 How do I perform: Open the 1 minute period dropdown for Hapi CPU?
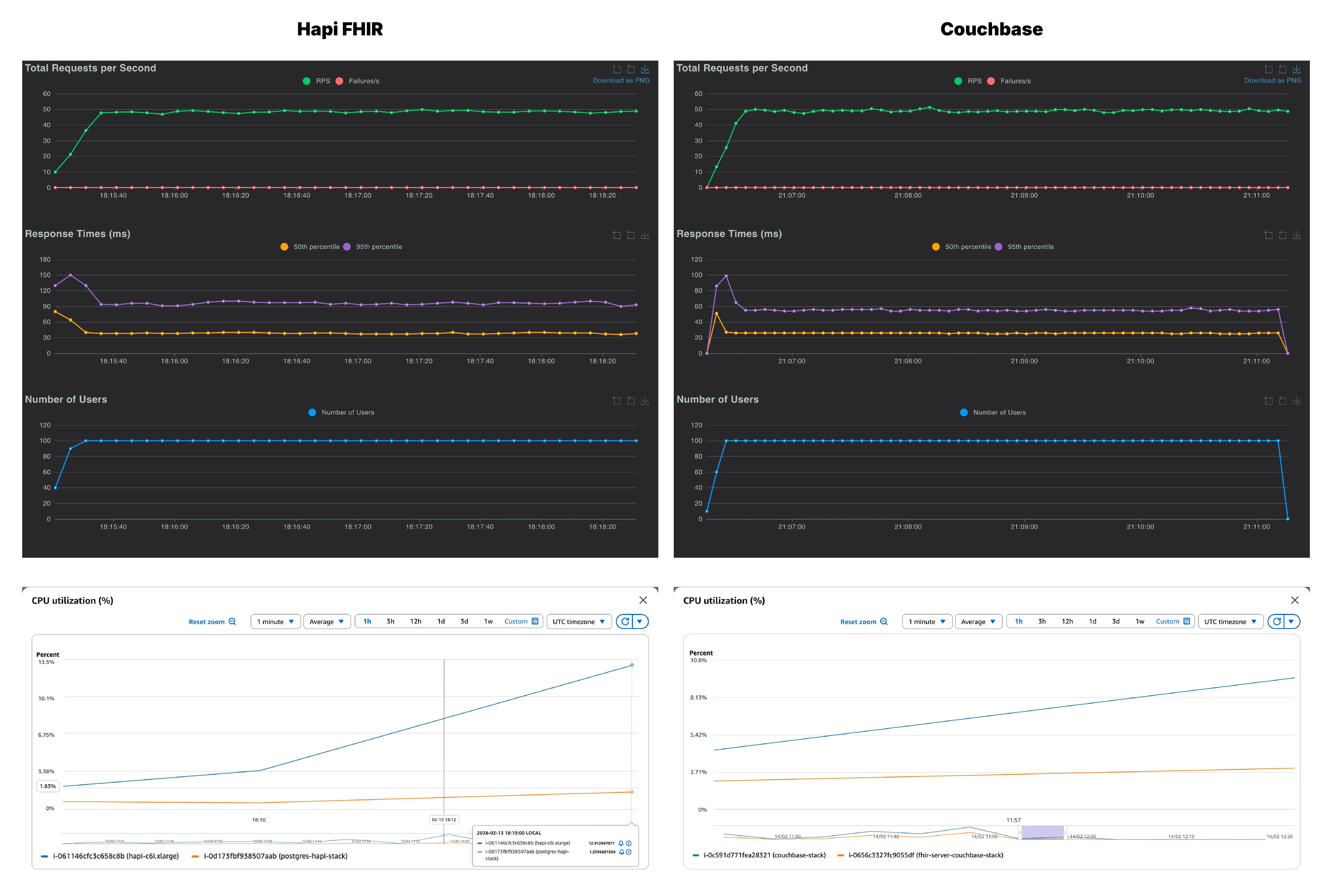point(275,622)
